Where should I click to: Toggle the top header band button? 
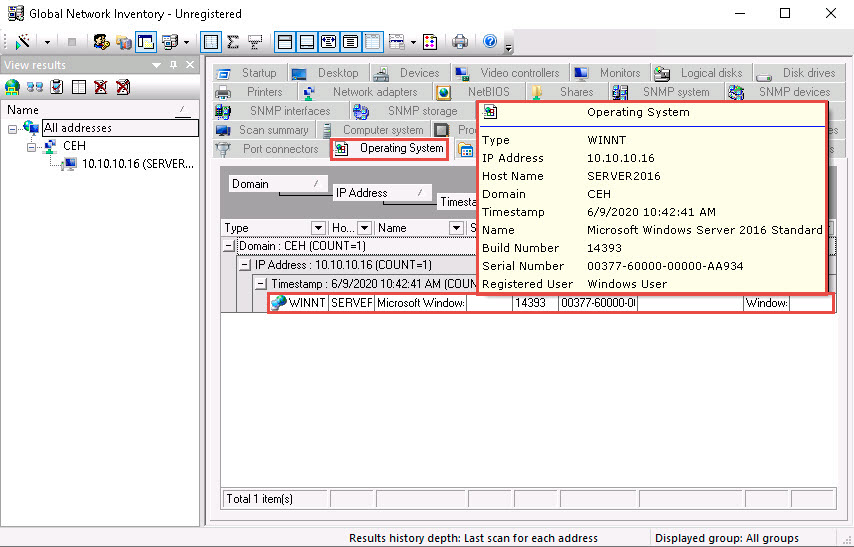click(x=285, y=41)
